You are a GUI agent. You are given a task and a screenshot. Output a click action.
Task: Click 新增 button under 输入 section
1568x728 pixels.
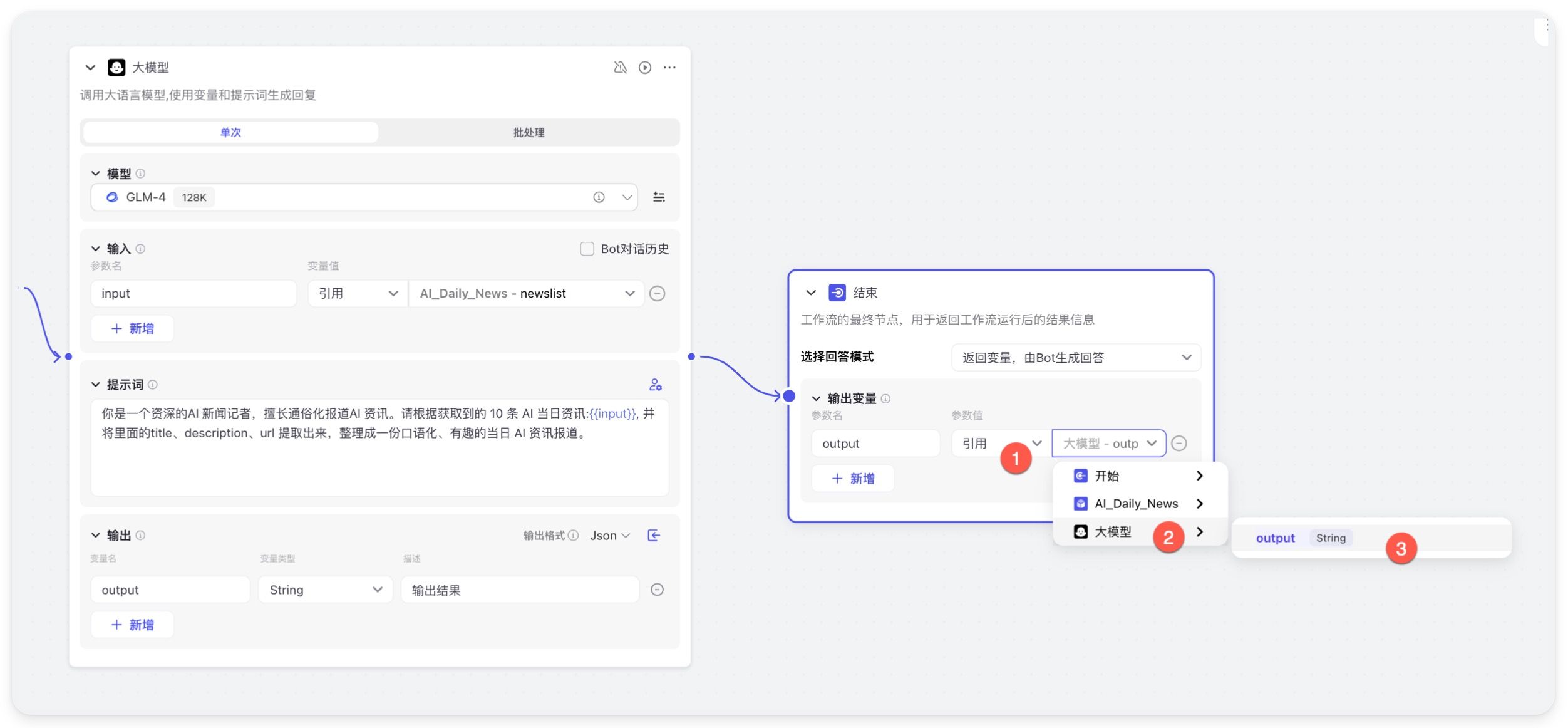tap(132, 328)
